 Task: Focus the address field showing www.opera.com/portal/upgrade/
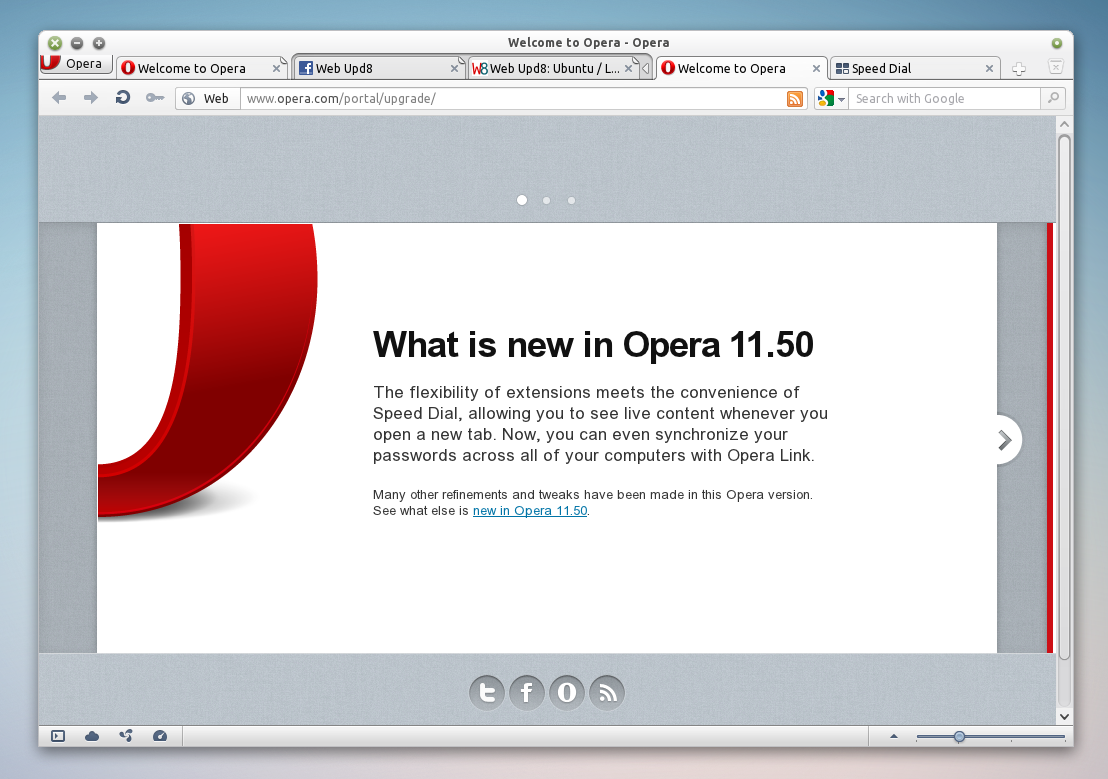coord(512,98)
